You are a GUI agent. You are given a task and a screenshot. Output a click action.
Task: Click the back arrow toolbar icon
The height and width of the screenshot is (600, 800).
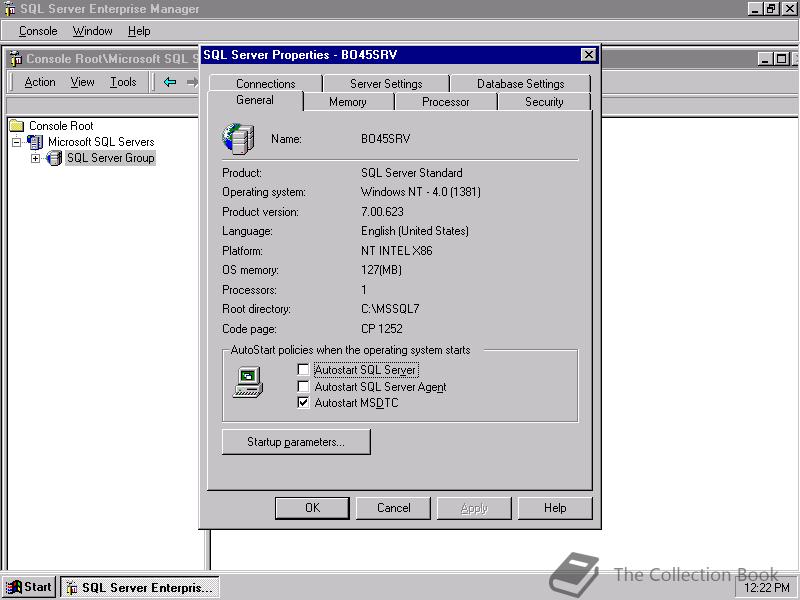(x=170, y=82)
